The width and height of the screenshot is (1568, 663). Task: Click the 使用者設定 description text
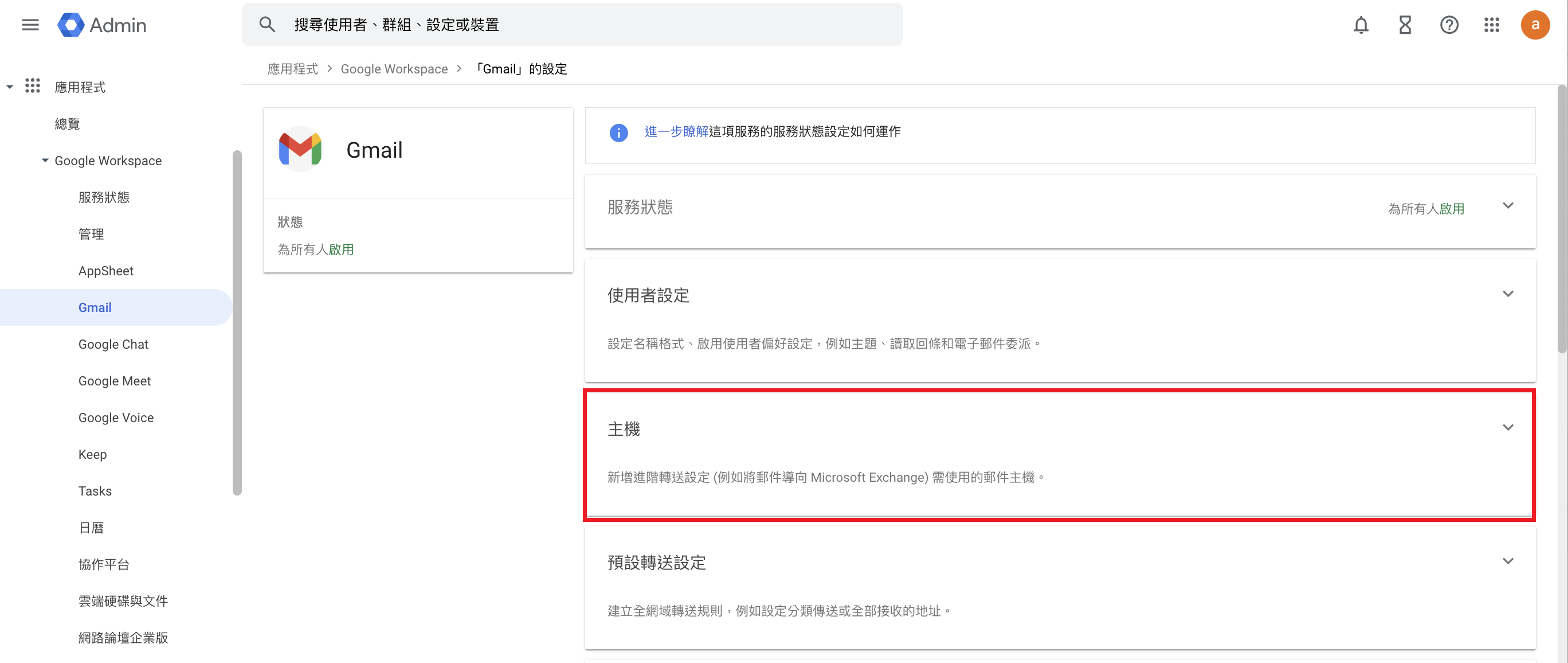[824, 344]
